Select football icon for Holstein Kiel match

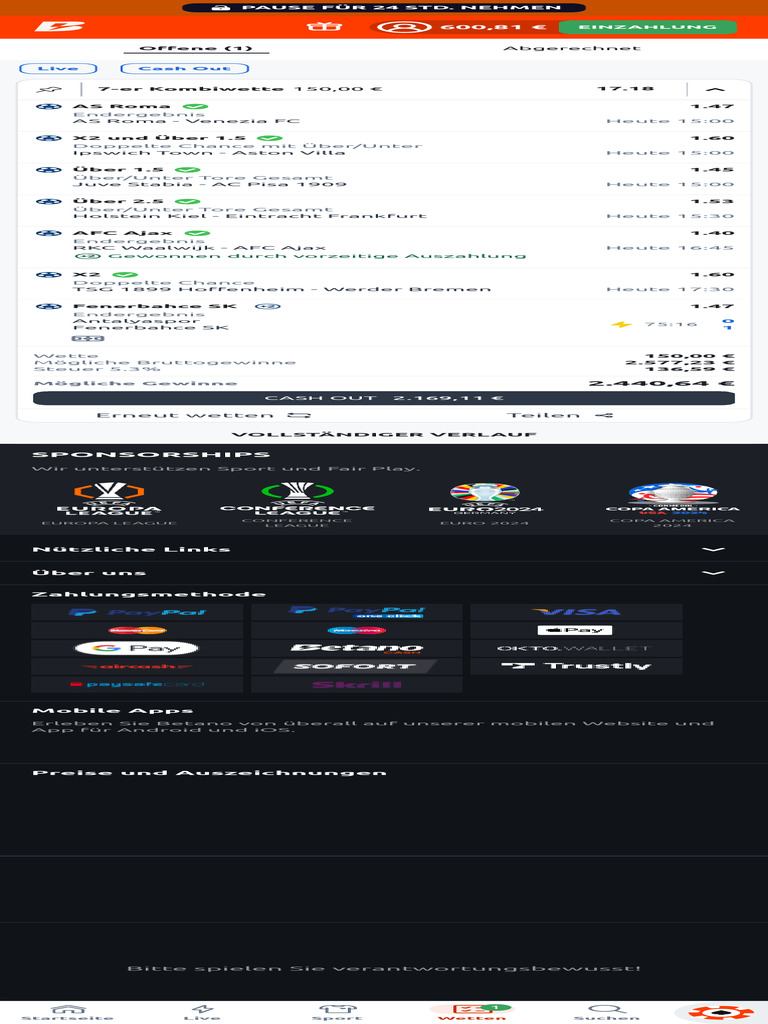pos(48,202)
